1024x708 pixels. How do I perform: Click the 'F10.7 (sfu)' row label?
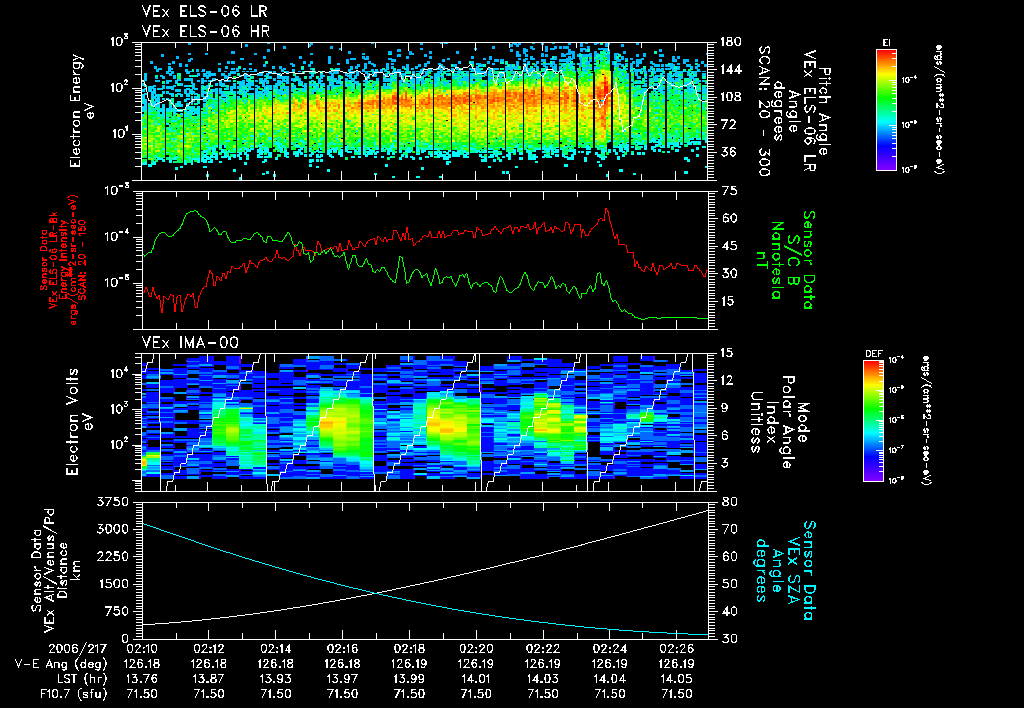[71, 694]
